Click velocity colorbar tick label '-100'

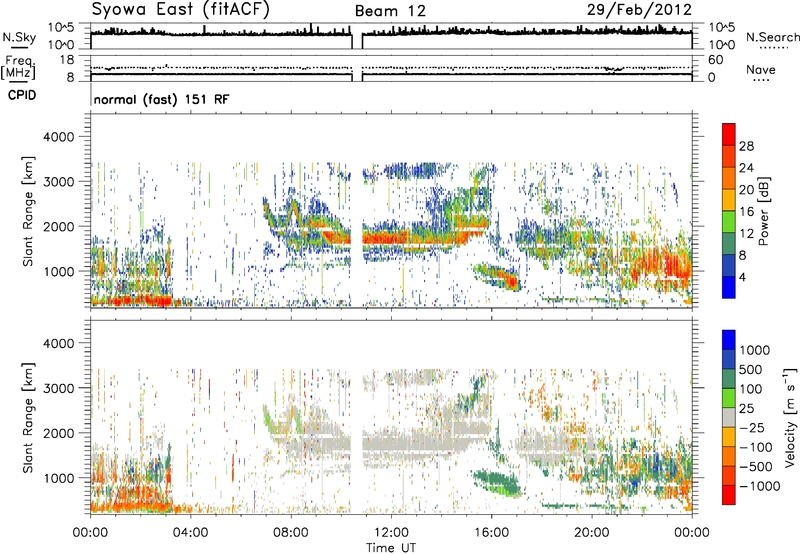[756, 447]
